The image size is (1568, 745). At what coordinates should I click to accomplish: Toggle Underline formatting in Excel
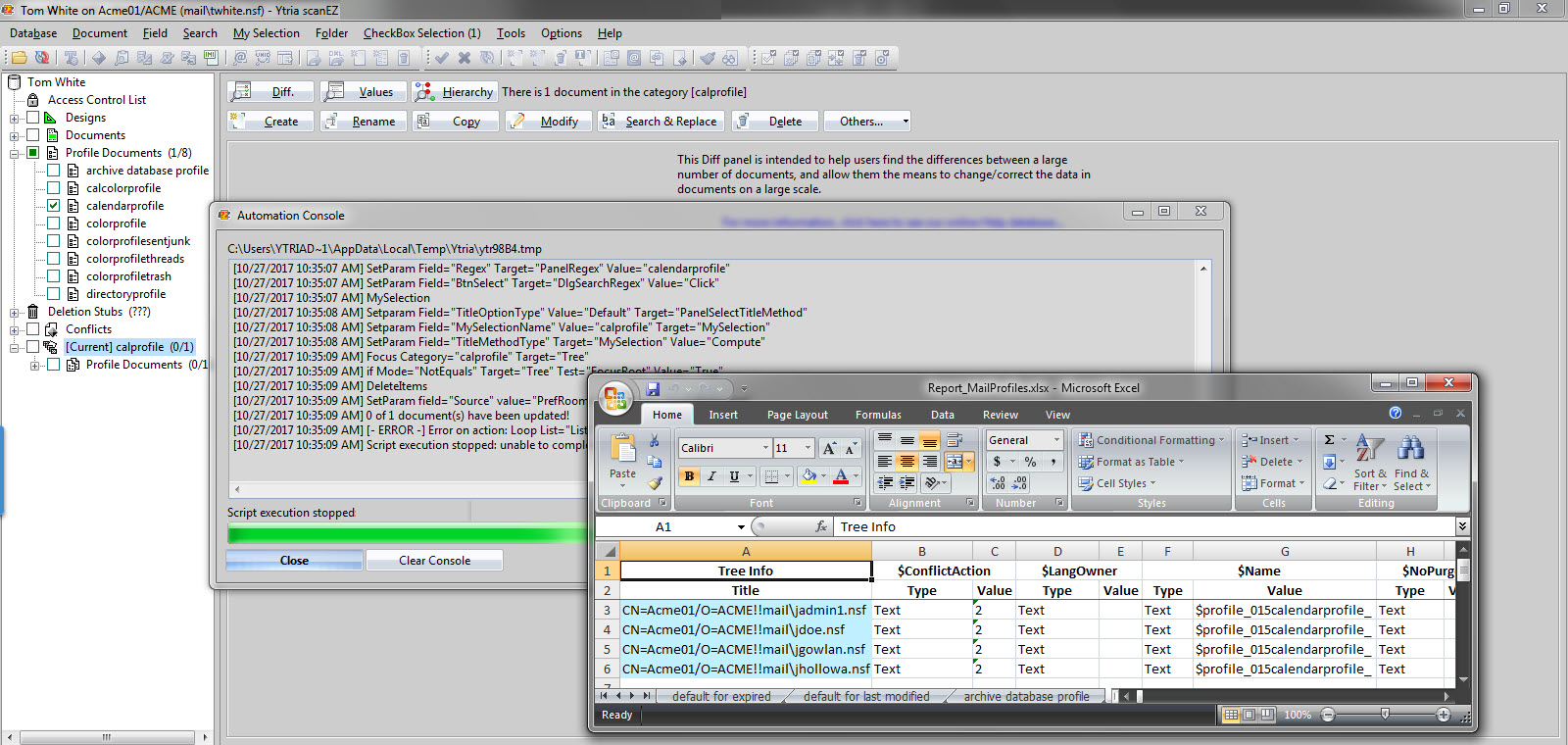(x=734, y=476)
